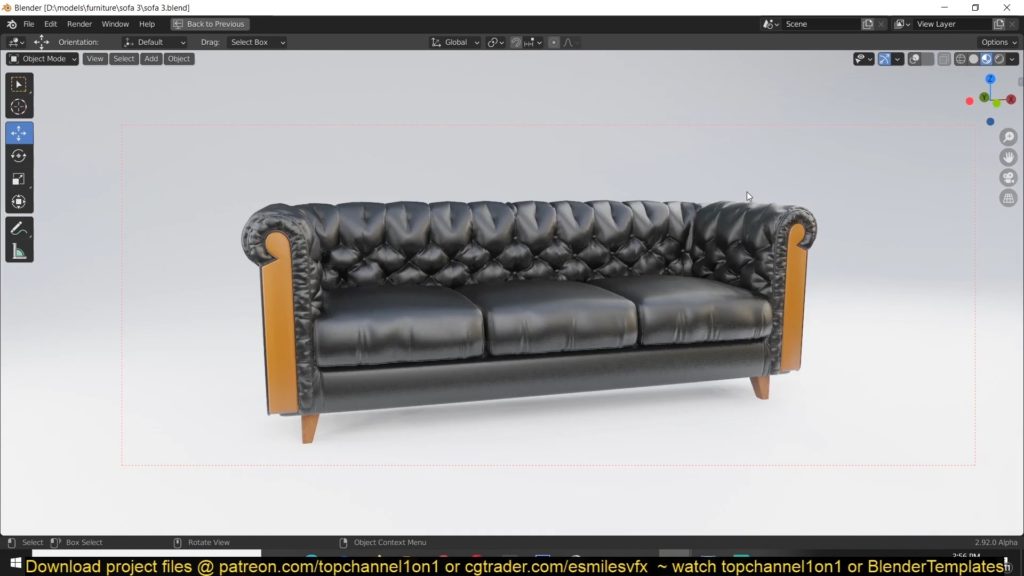
Task: Toggle the camera view gizmo
Action: click(x=1008, y=178)
